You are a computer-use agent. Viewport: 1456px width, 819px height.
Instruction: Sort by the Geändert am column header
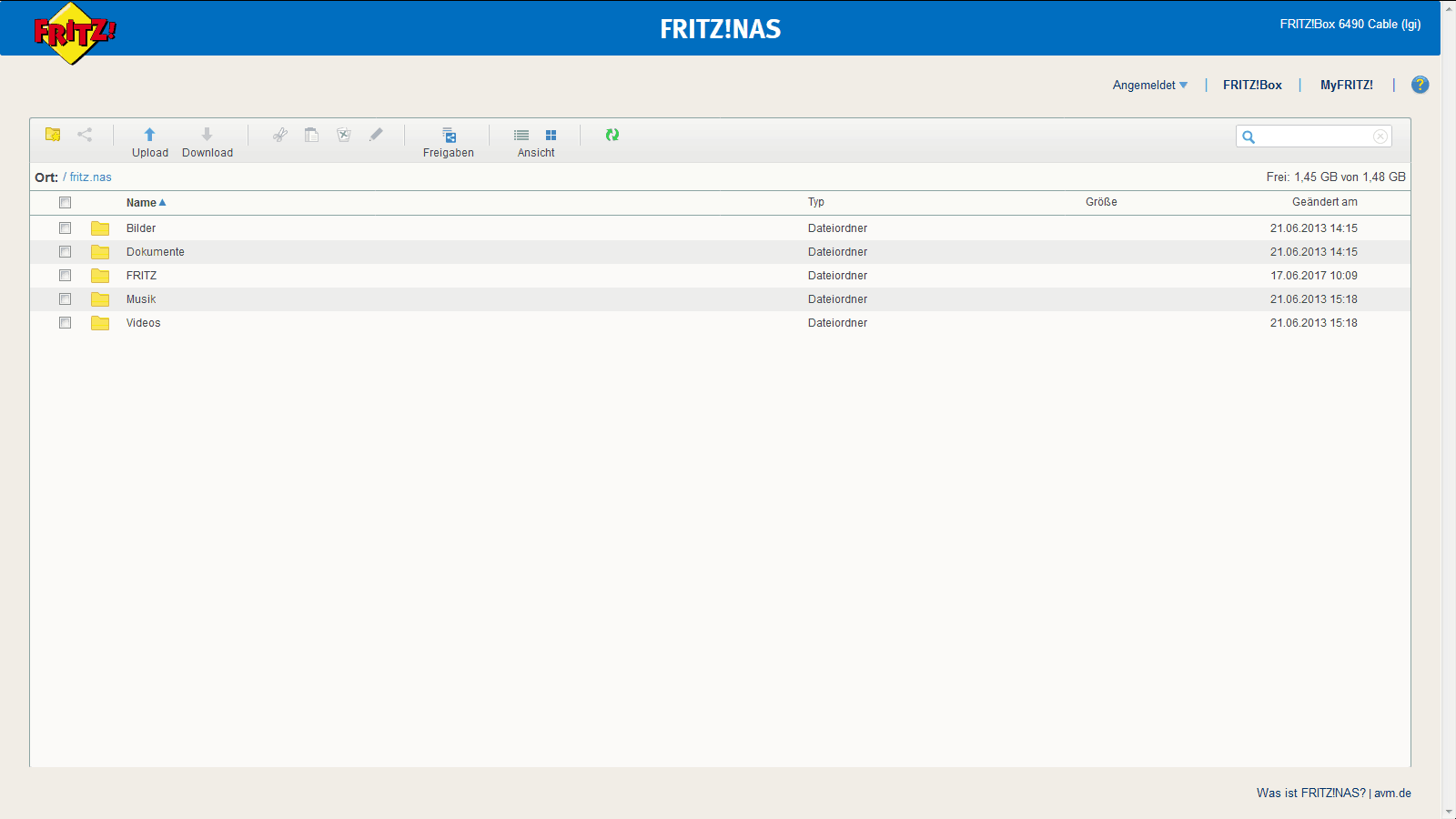pyautogui.click(x=1324, y=202)
